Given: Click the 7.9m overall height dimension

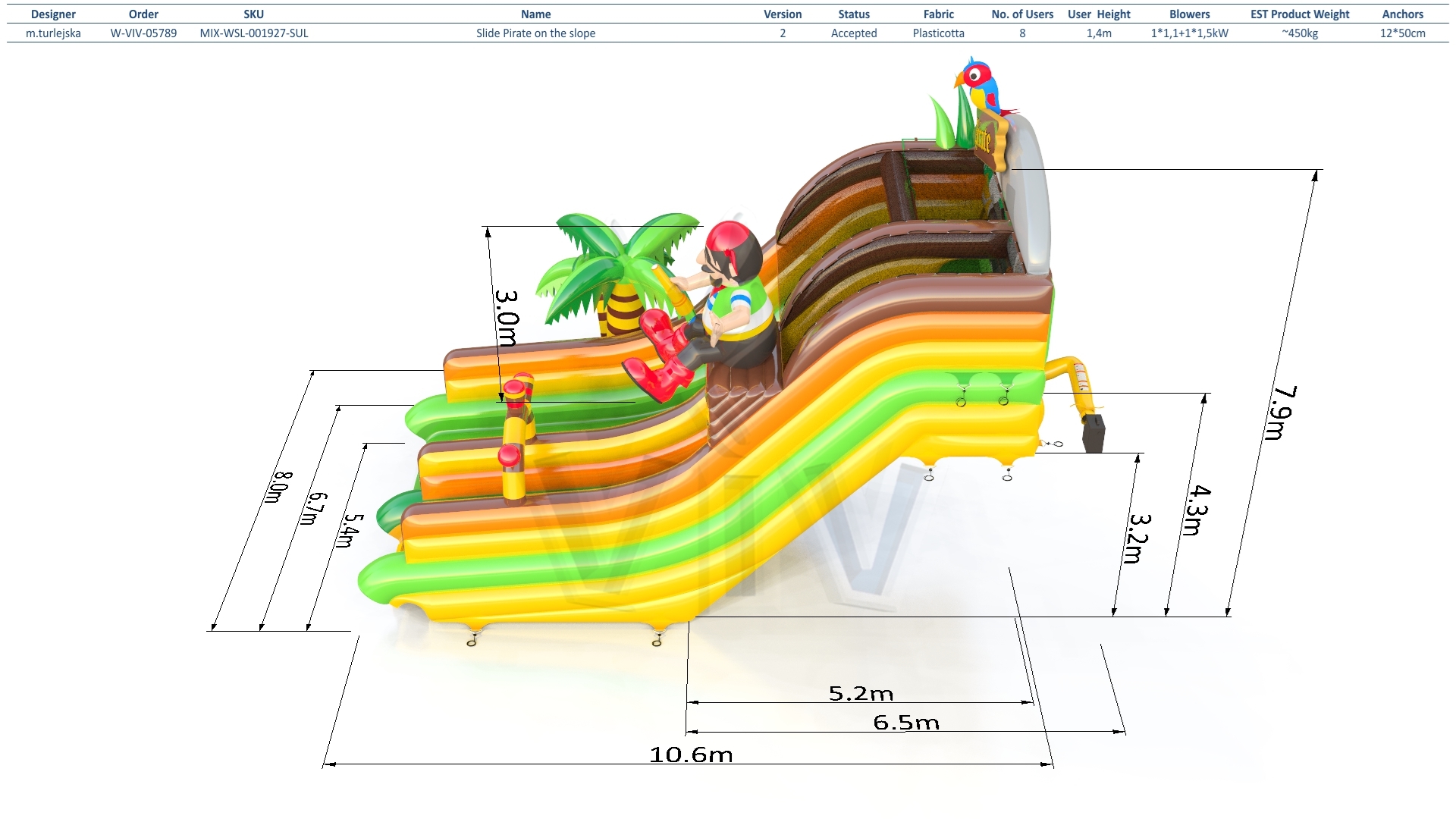Looking at the screenshot, I should (1283, 413).
